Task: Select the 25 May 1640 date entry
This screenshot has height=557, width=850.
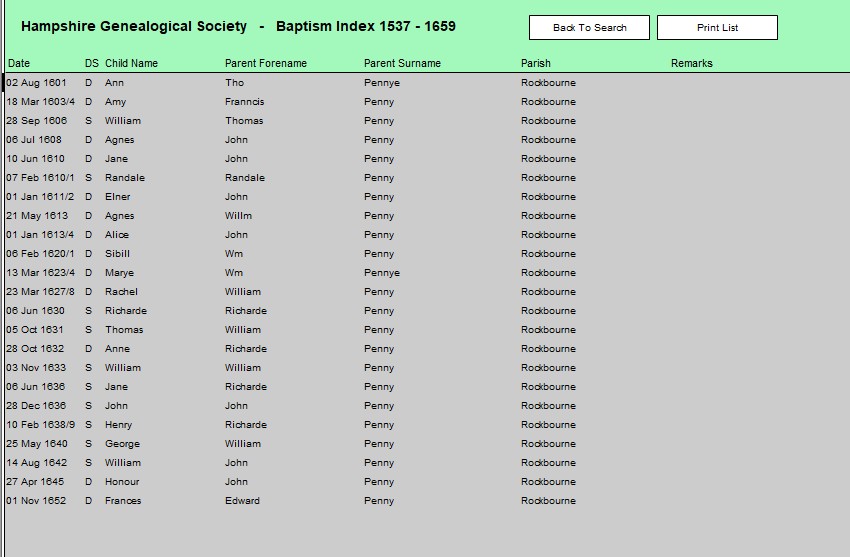Action: click(37, 444)
